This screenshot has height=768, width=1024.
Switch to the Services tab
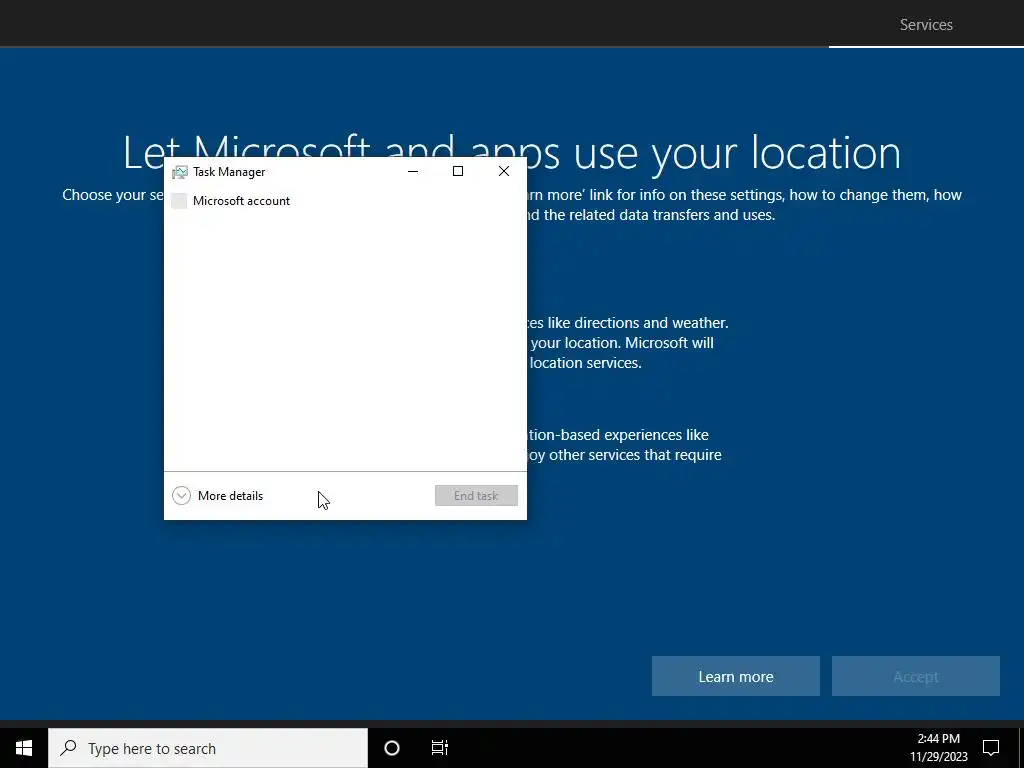(x=926, y=25)
